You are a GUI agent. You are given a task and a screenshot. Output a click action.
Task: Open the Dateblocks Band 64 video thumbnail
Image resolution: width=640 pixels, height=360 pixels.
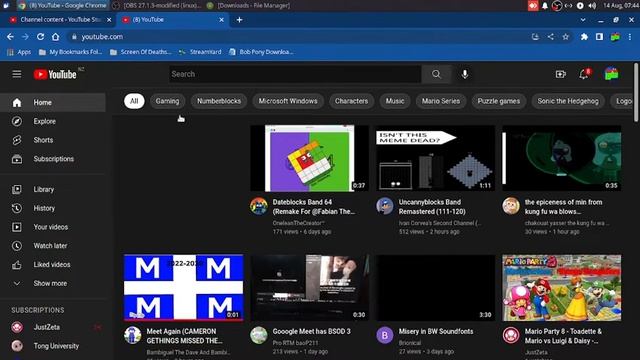coord(309,158)
